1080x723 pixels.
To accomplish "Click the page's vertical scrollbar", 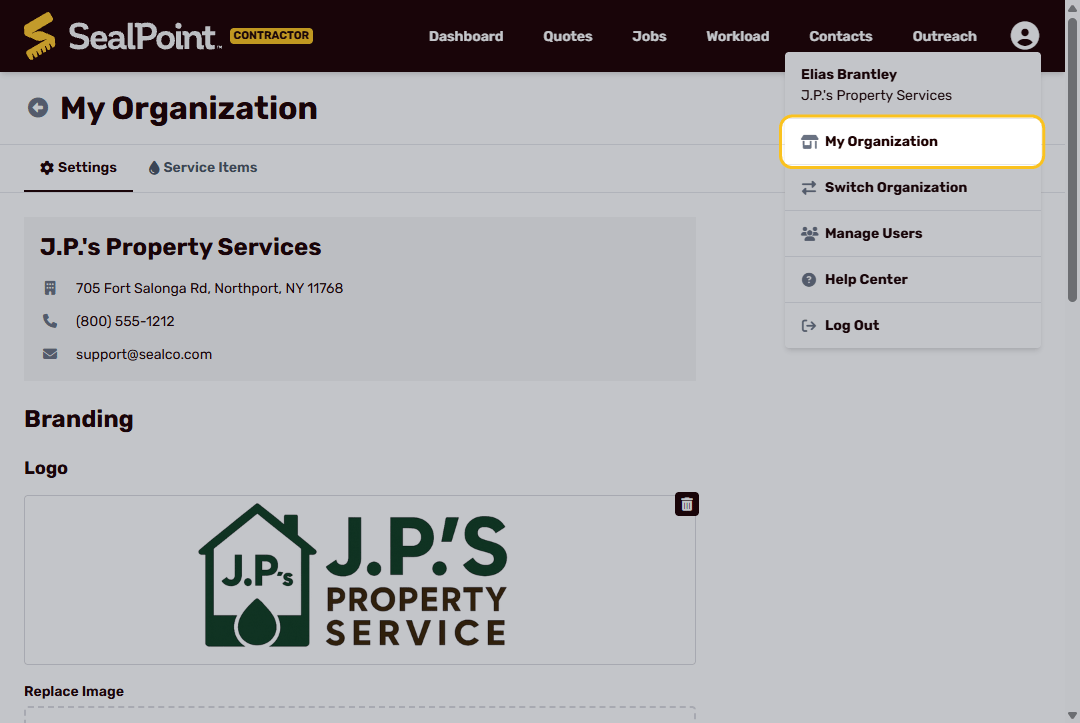I will [x=1072, y=160].
